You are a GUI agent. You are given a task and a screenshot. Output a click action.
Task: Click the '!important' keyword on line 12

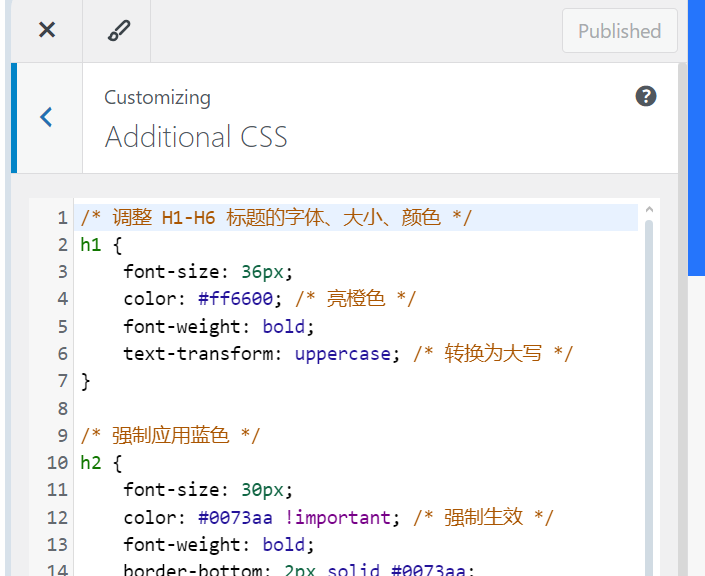pyautogui.click(x=338, y=518)
